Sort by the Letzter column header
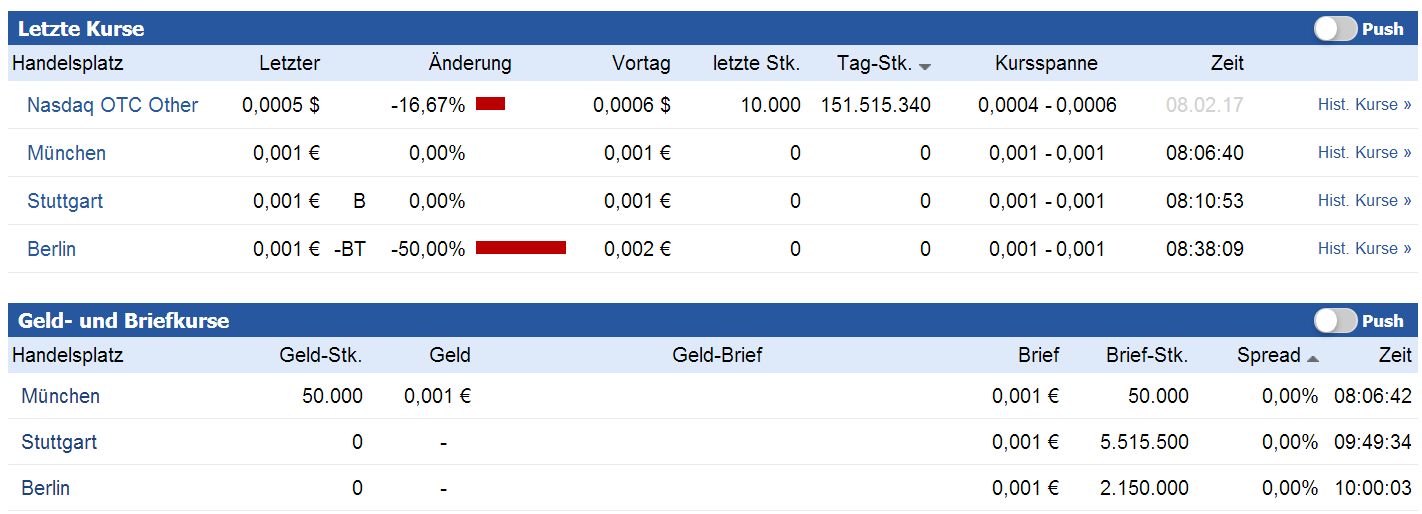 tap(289, 63)
